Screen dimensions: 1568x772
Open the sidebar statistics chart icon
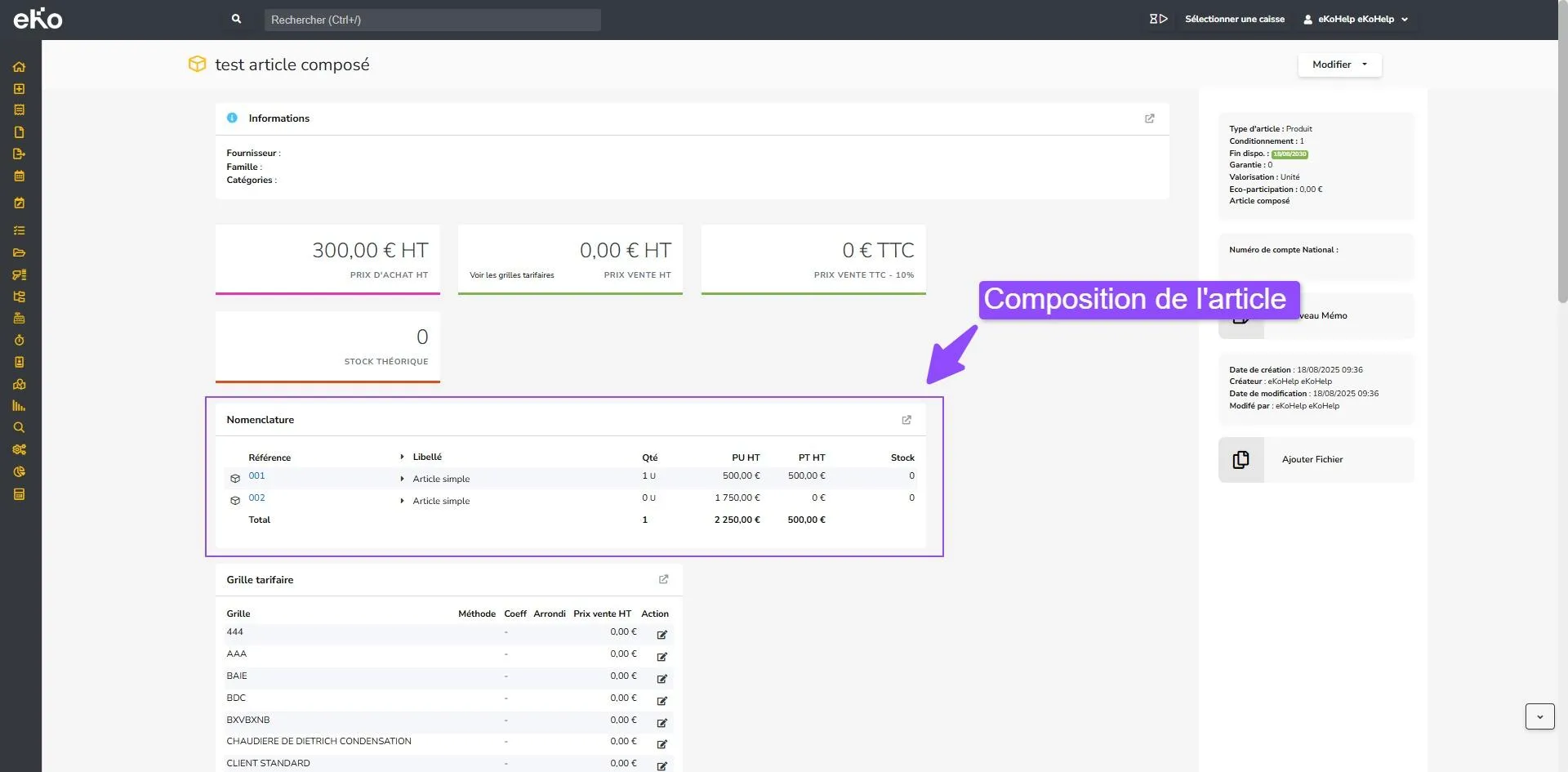click(19, 406)
